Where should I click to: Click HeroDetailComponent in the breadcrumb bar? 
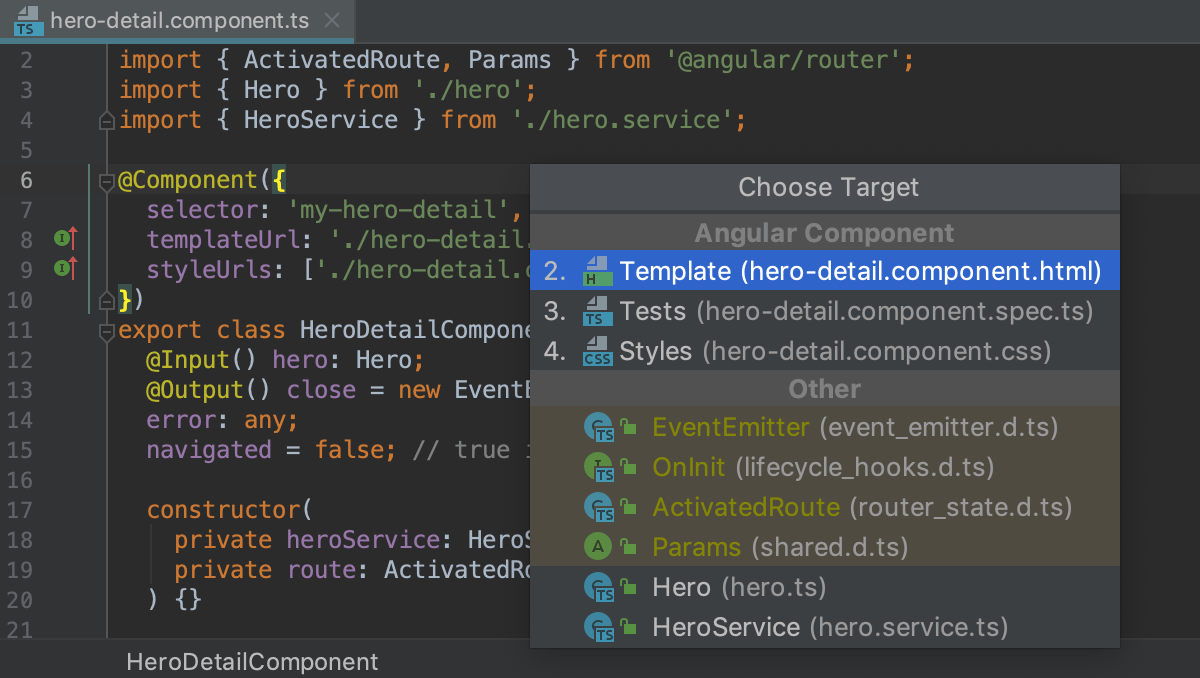(x=251, y=662)
